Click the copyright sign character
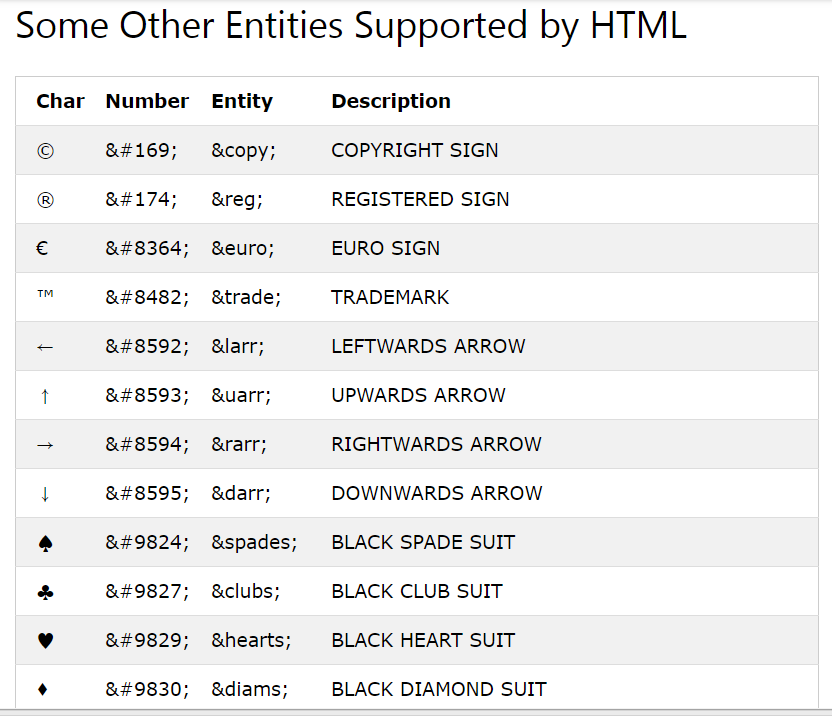The image size is (832, 716). 45,151
